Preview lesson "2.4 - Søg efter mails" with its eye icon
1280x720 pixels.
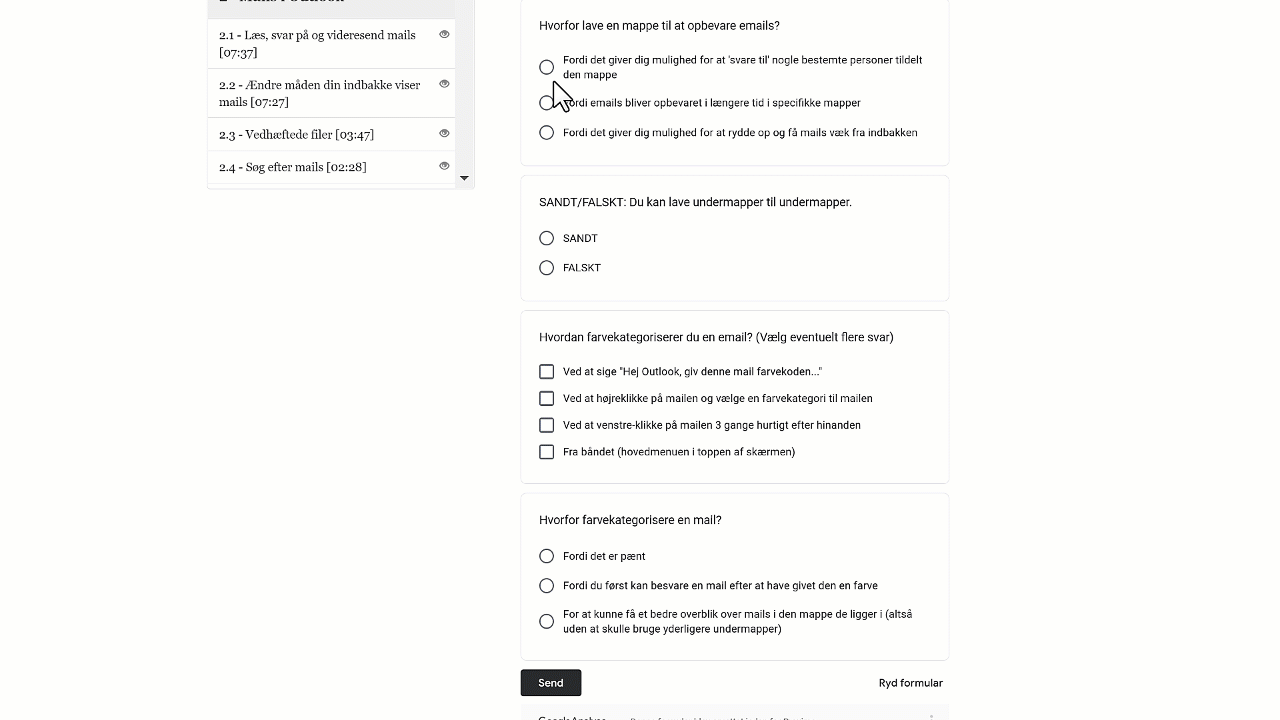[444, 166]
